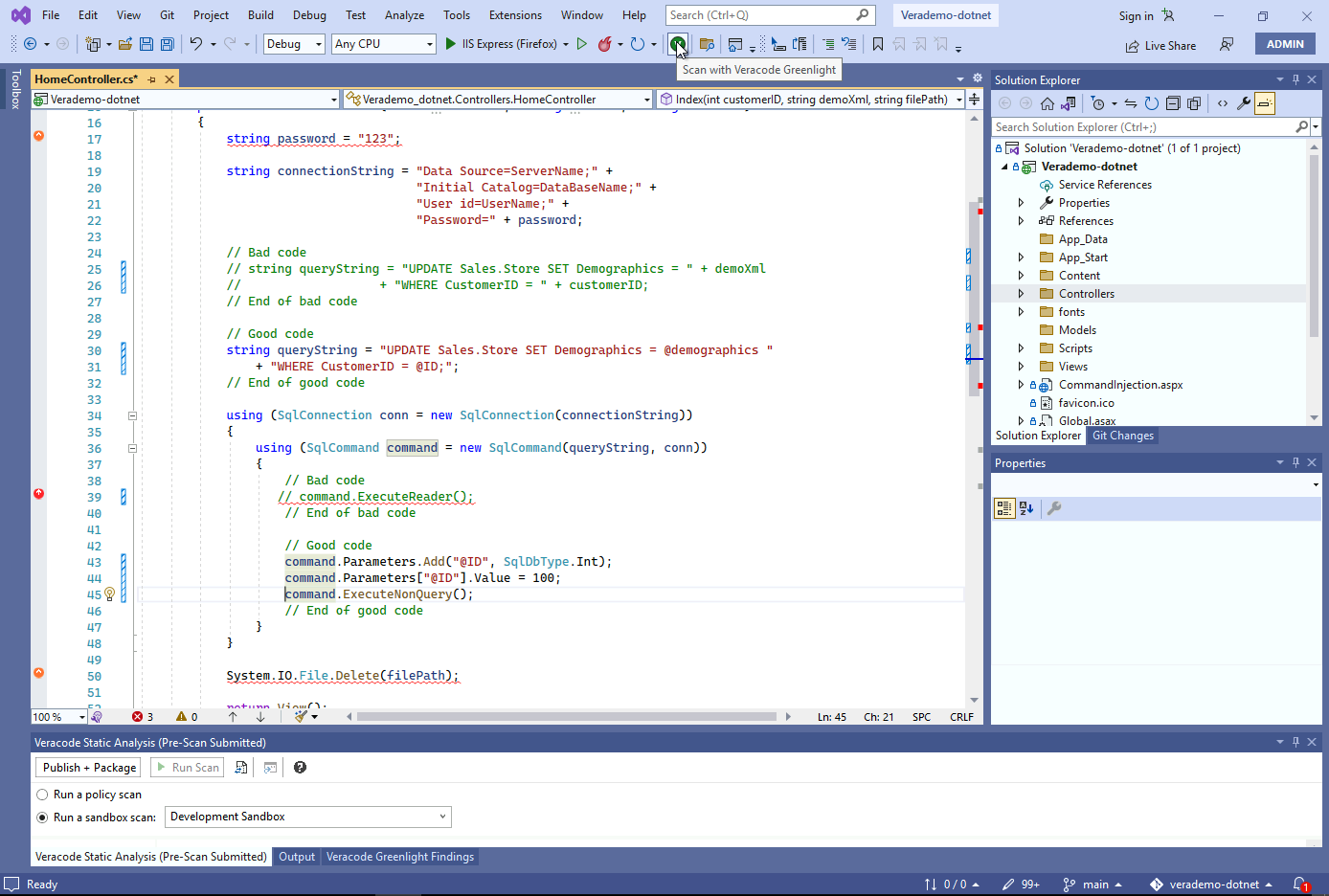This screenshot has height=896, width=1329.
Task: Toggle Preview Selected Items highlighted icon
Action: pos(1265,103)
